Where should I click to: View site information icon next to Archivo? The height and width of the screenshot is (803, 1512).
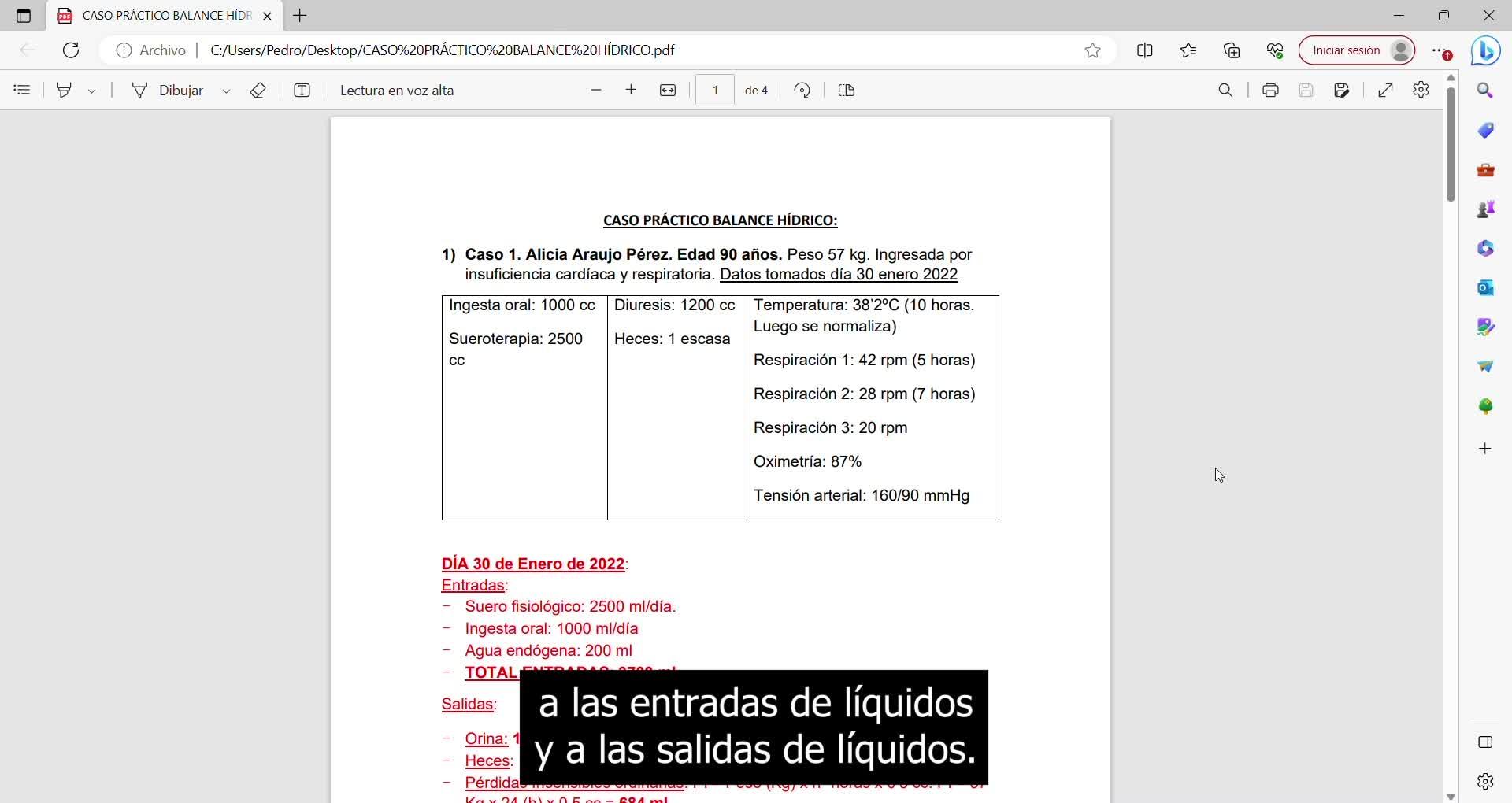coord(124,50)
